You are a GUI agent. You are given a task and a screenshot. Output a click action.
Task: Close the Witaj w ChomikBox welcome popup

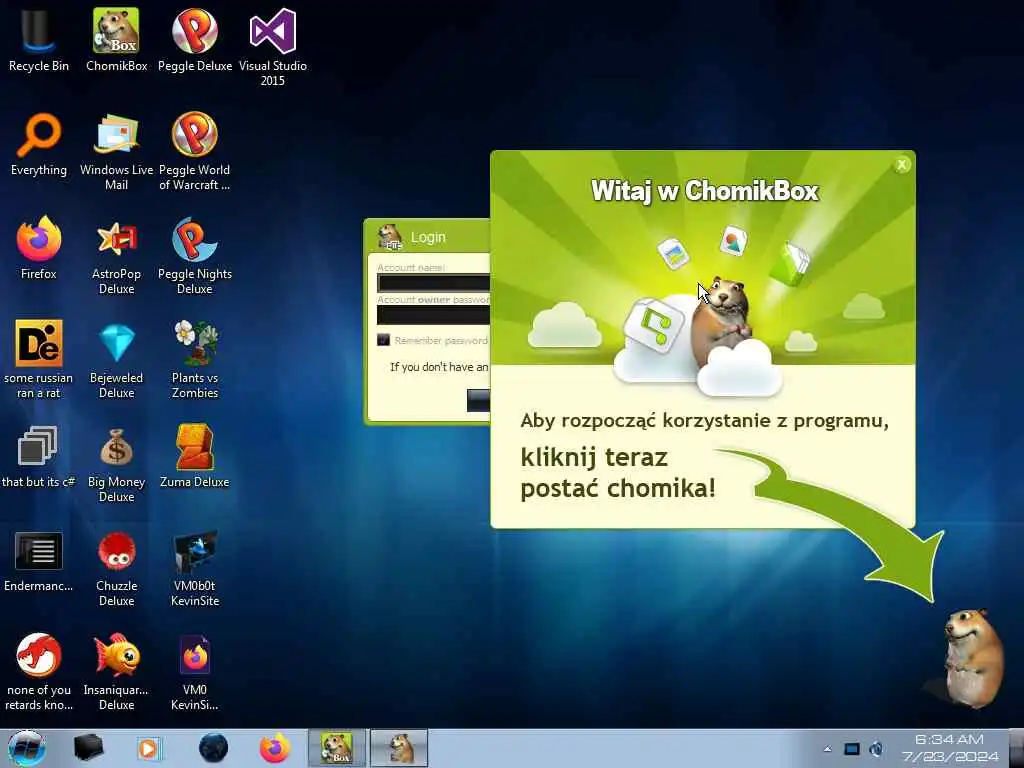tap(902, 165)
